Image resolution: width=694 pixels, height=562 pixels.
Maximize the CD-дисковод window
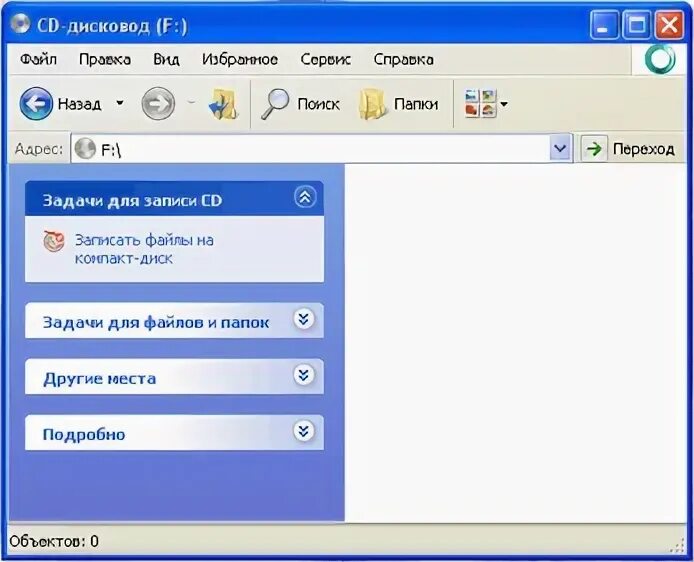[x=636, y=25]
